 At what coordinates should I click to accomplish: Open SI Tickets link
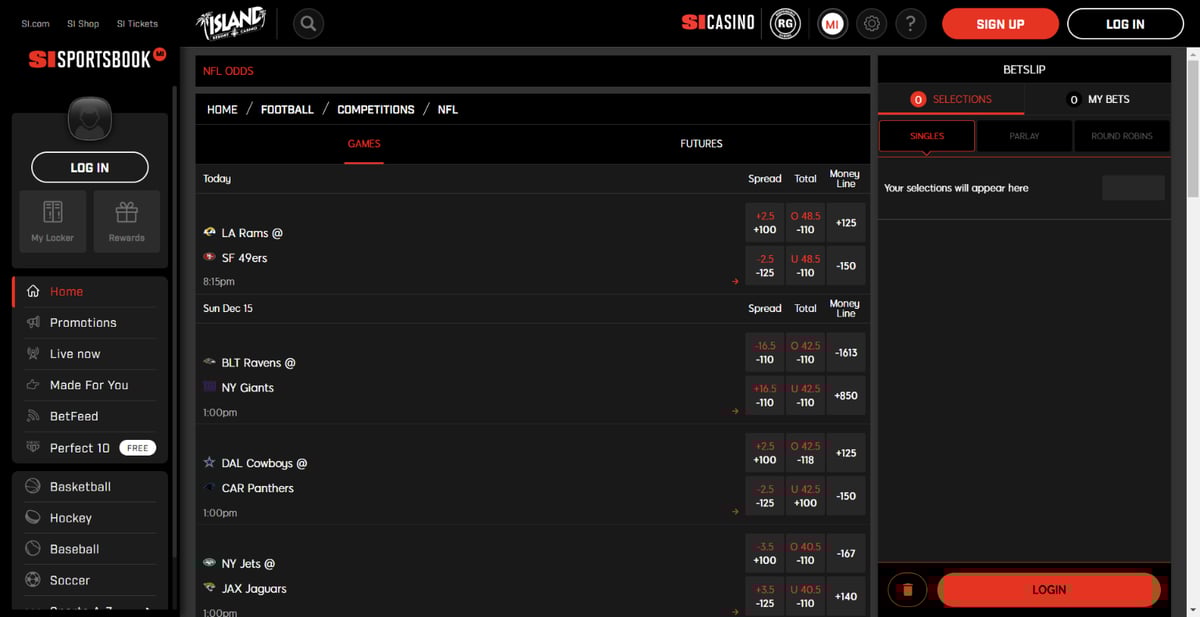pos(137,23)
